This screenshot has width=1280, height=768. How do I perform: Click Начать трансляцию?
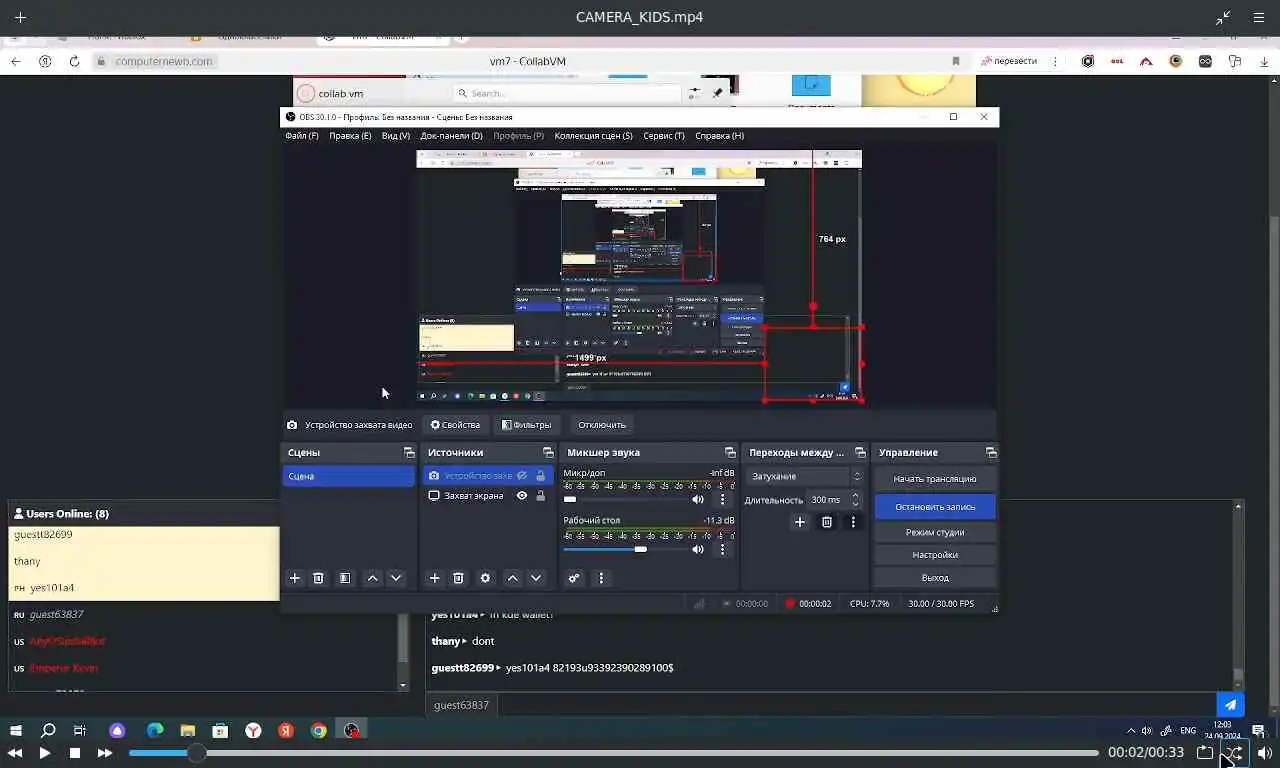click(x=935, y=479)
